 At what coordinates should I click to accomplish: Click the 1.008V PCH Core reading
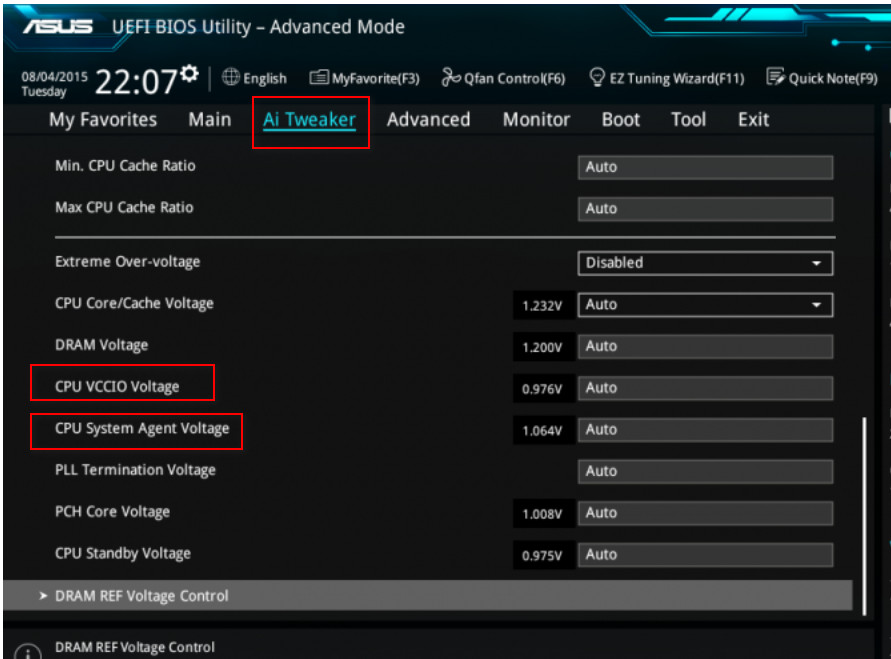click(542, 514)
